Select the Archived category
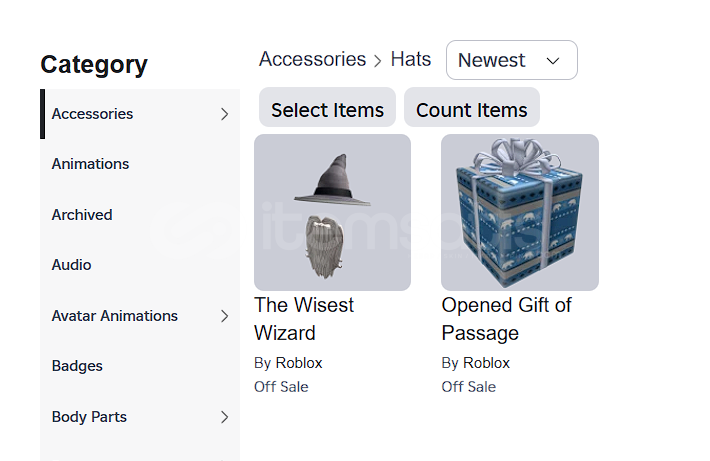This screenshot has width=710, height=461. point(82,215)
